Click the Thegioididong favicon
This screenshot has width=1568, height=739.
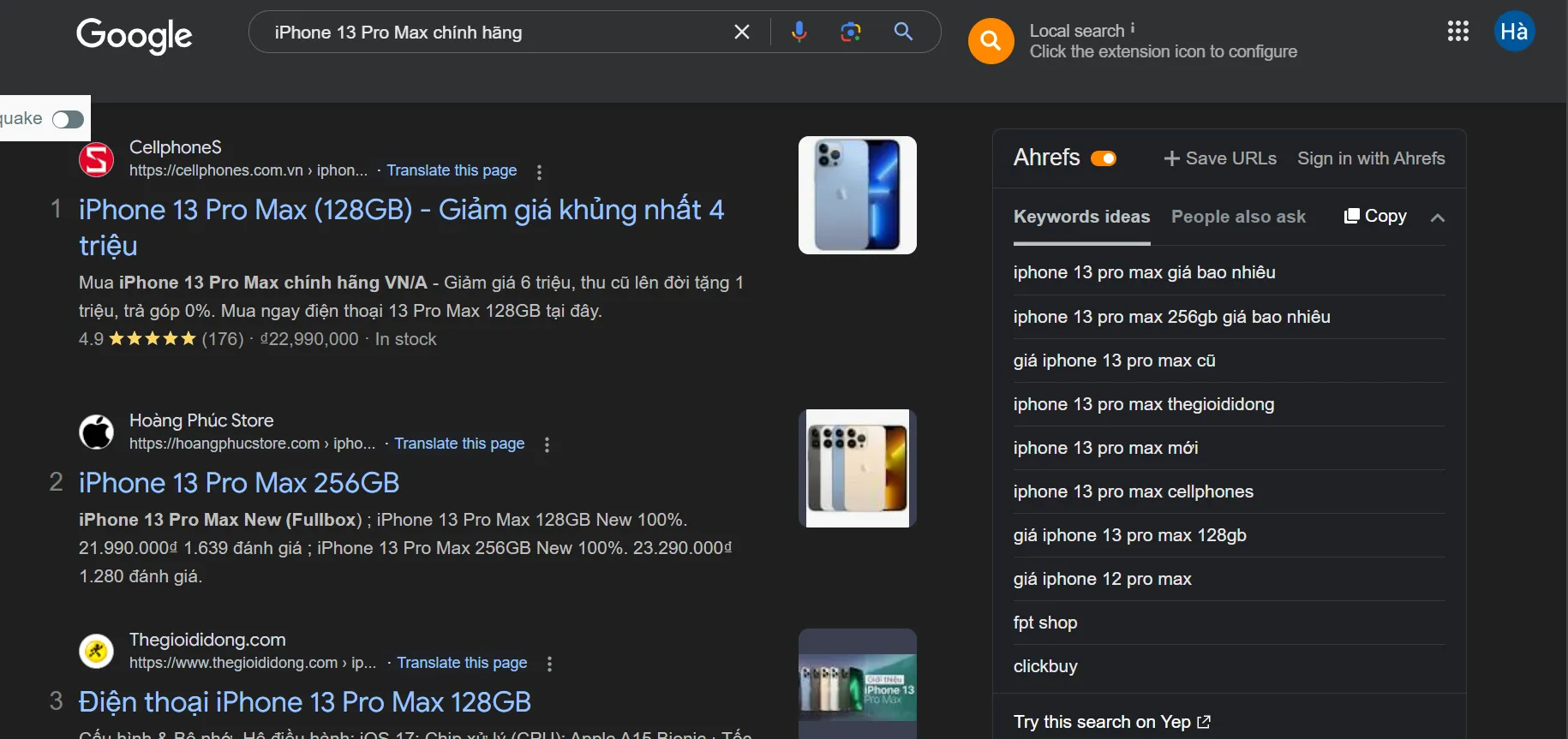pos(97,651)
